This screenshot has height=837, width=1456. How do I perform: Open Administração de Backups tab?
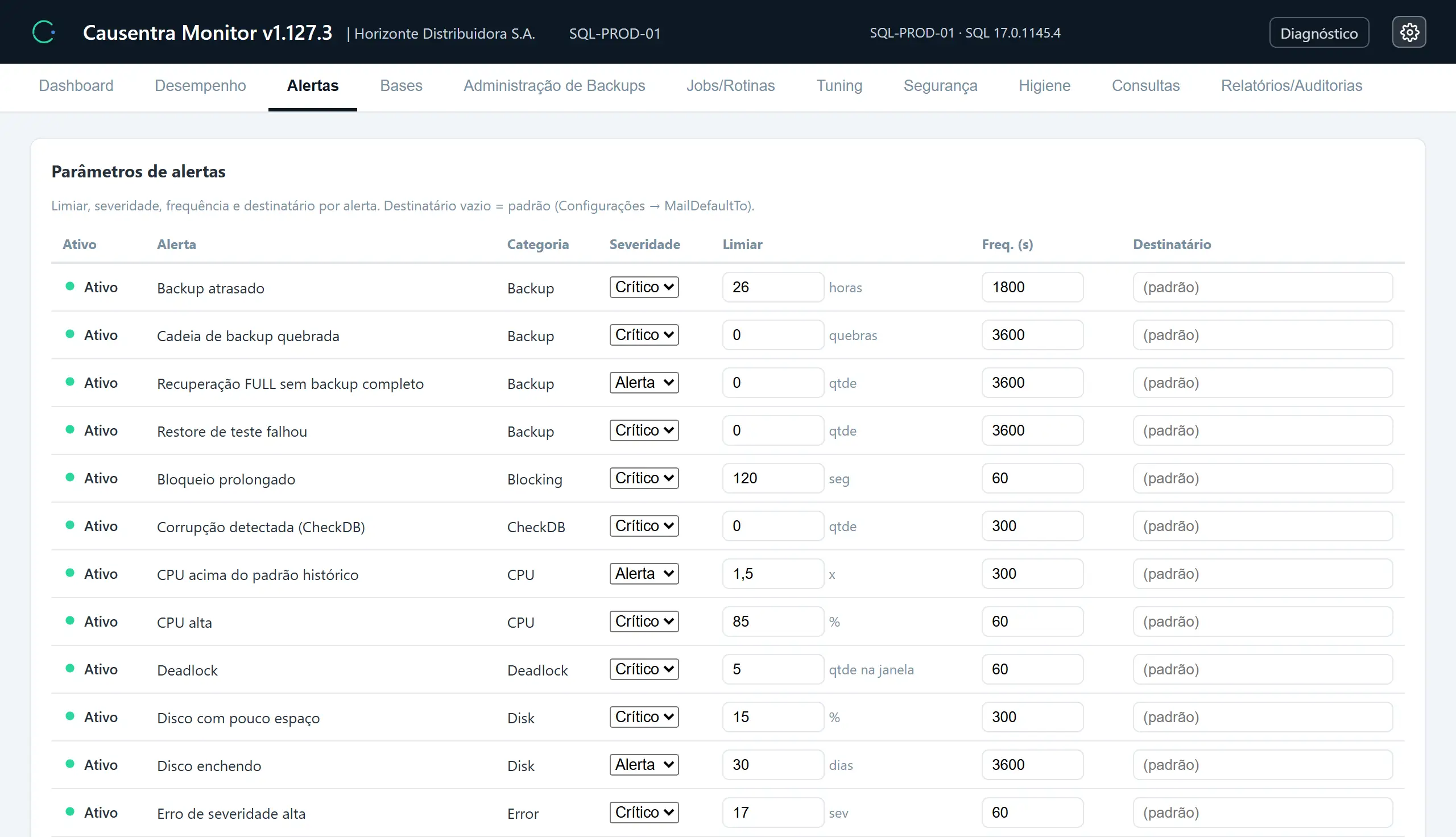pyautogui.click(x=554, y=86)
